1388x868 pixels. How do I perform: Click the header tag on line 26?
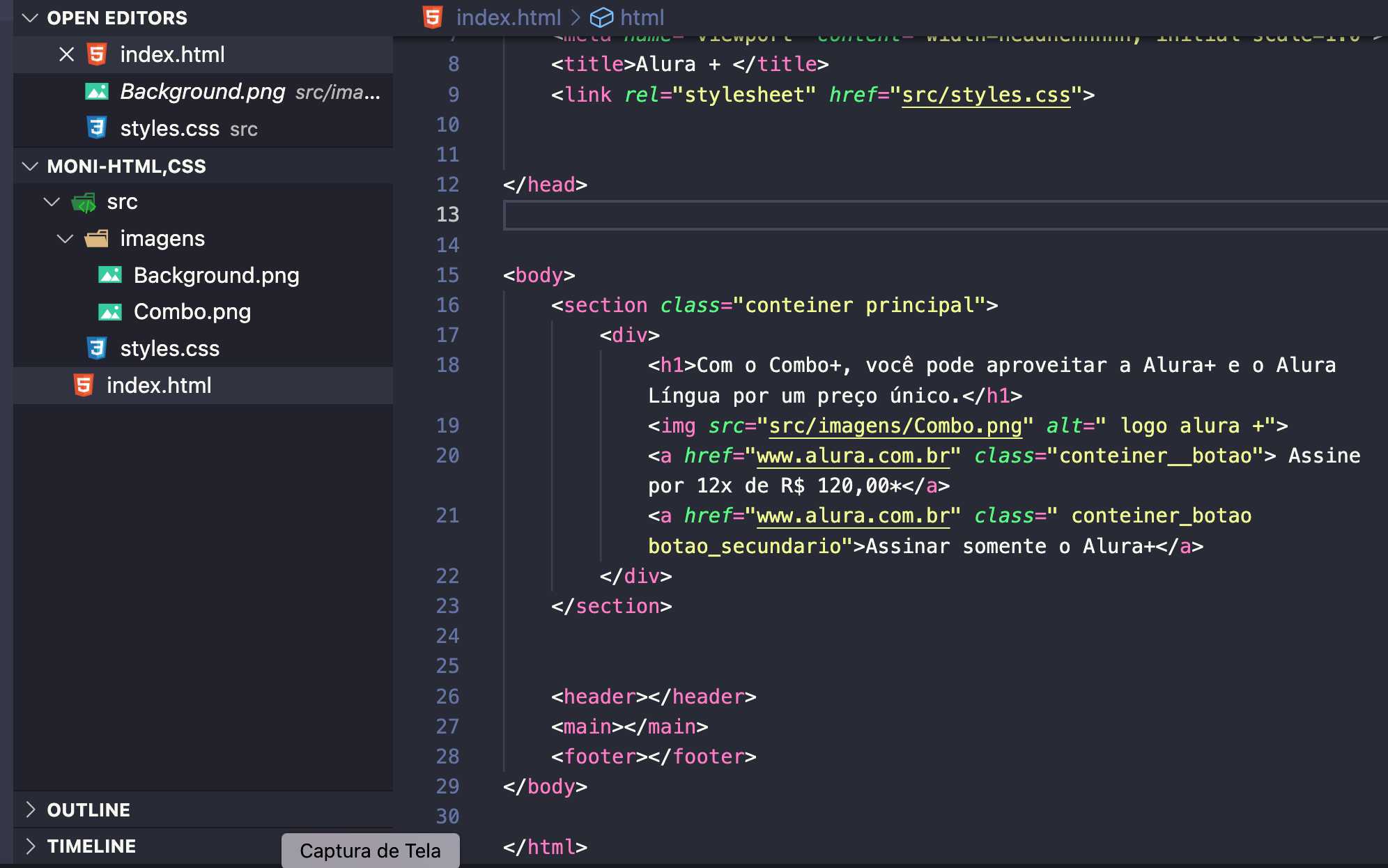(x=654, y=697)
